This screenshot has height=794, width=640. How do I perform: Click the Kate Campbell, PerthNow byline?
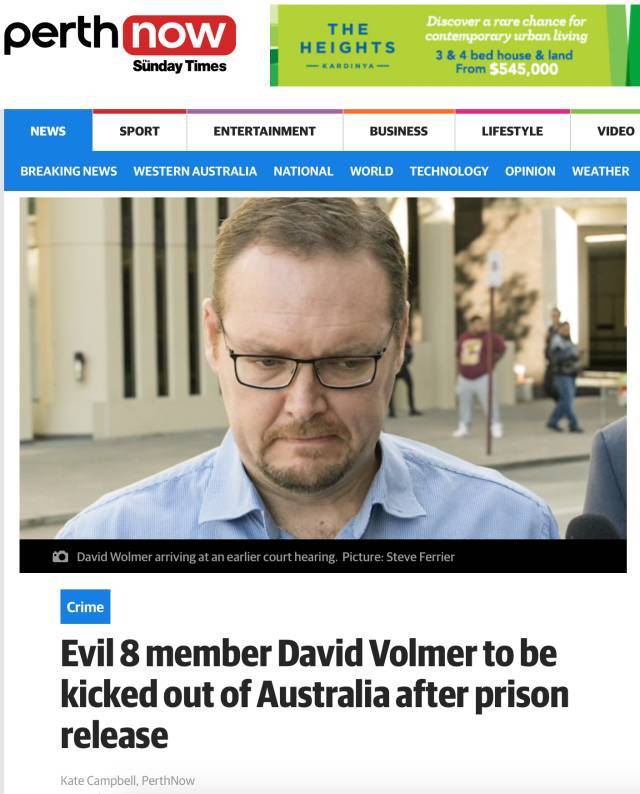128,780
